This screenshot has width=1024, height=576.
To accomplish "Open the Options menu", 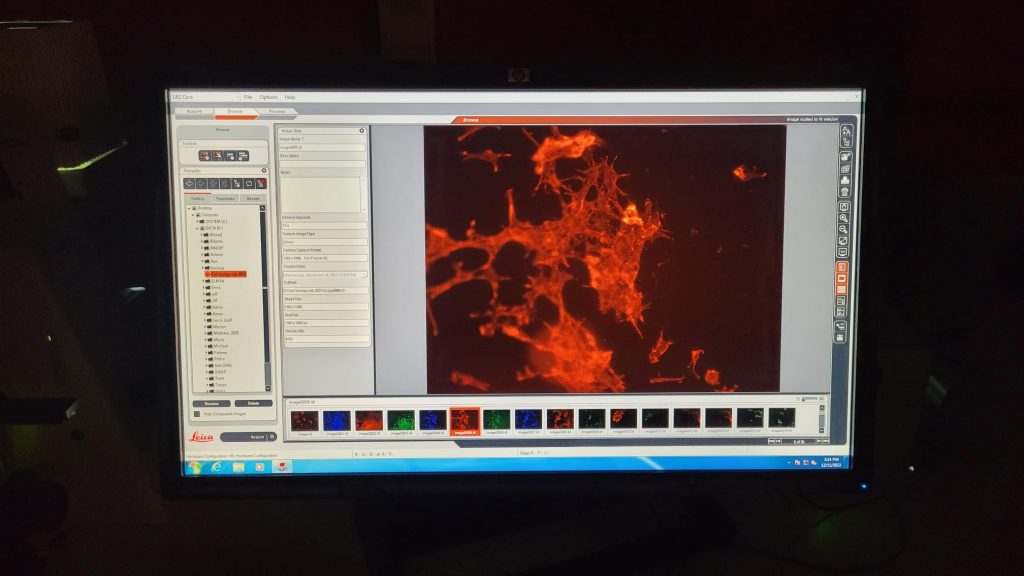I will (268, 97).
